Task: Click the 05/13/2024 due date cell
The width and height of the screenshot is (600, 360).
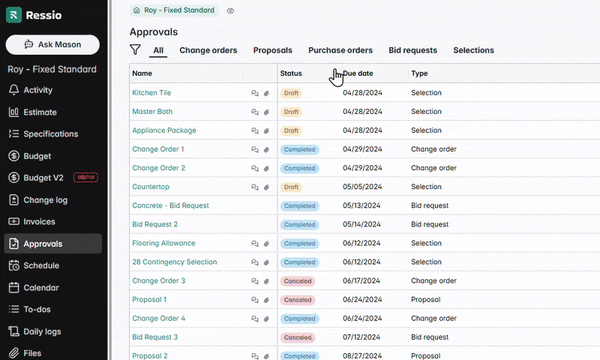Action: pos(361,205)
